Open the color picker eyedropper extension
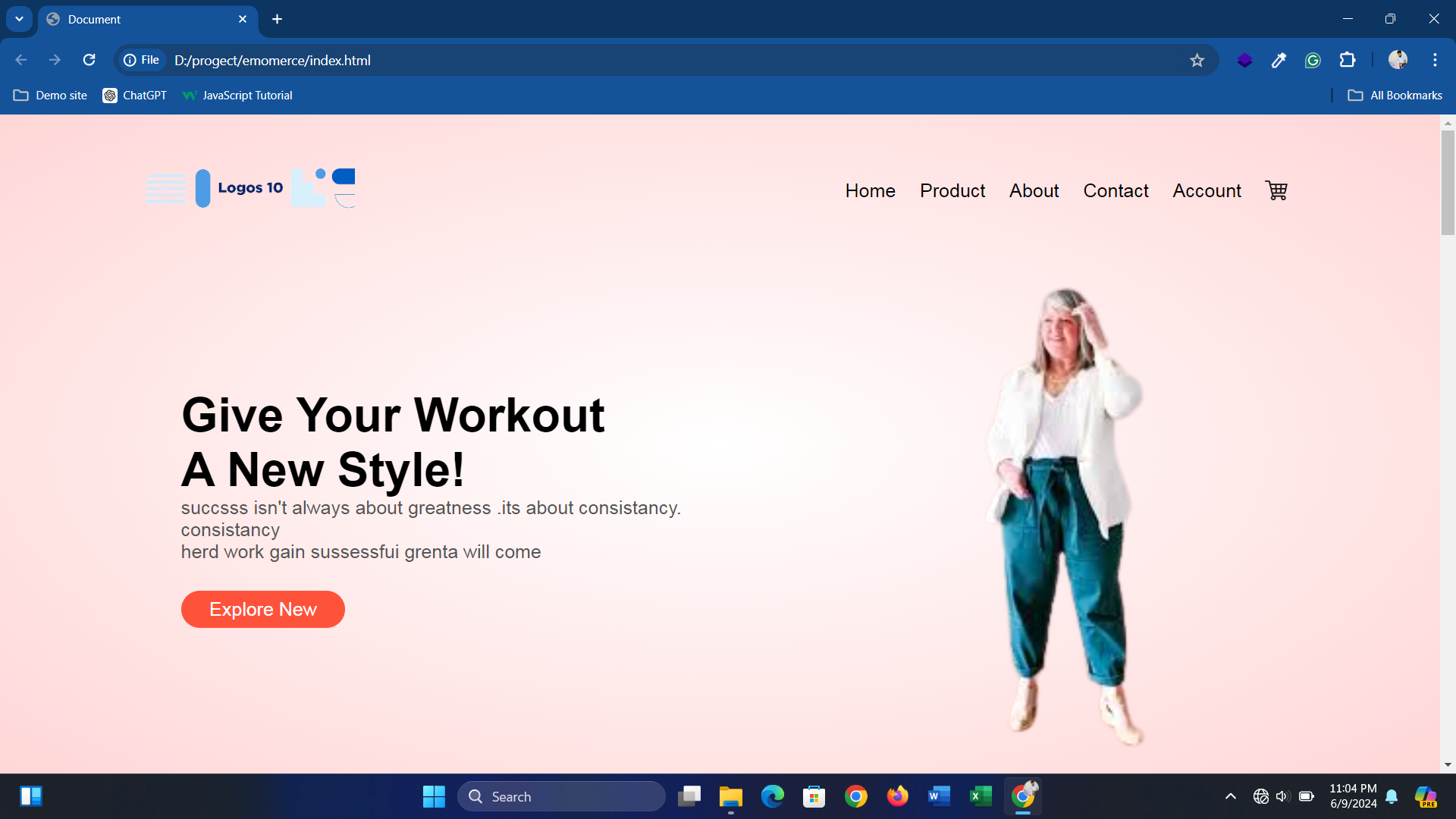Image resolution: width=1456 pixels, height=819 pixels. [1279, 61]
